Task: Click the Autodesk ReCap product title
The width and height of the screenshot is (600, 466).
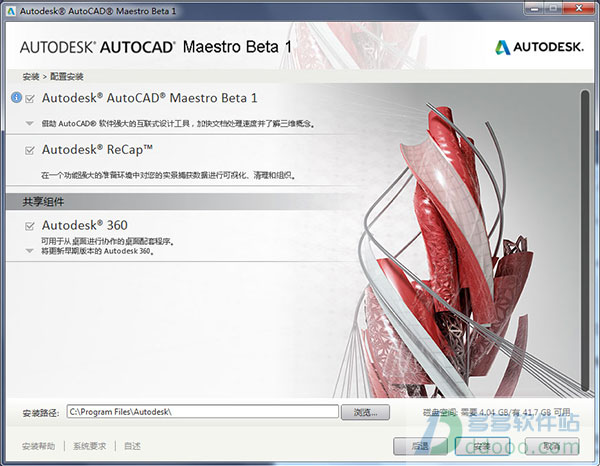Action: (98, 150)
